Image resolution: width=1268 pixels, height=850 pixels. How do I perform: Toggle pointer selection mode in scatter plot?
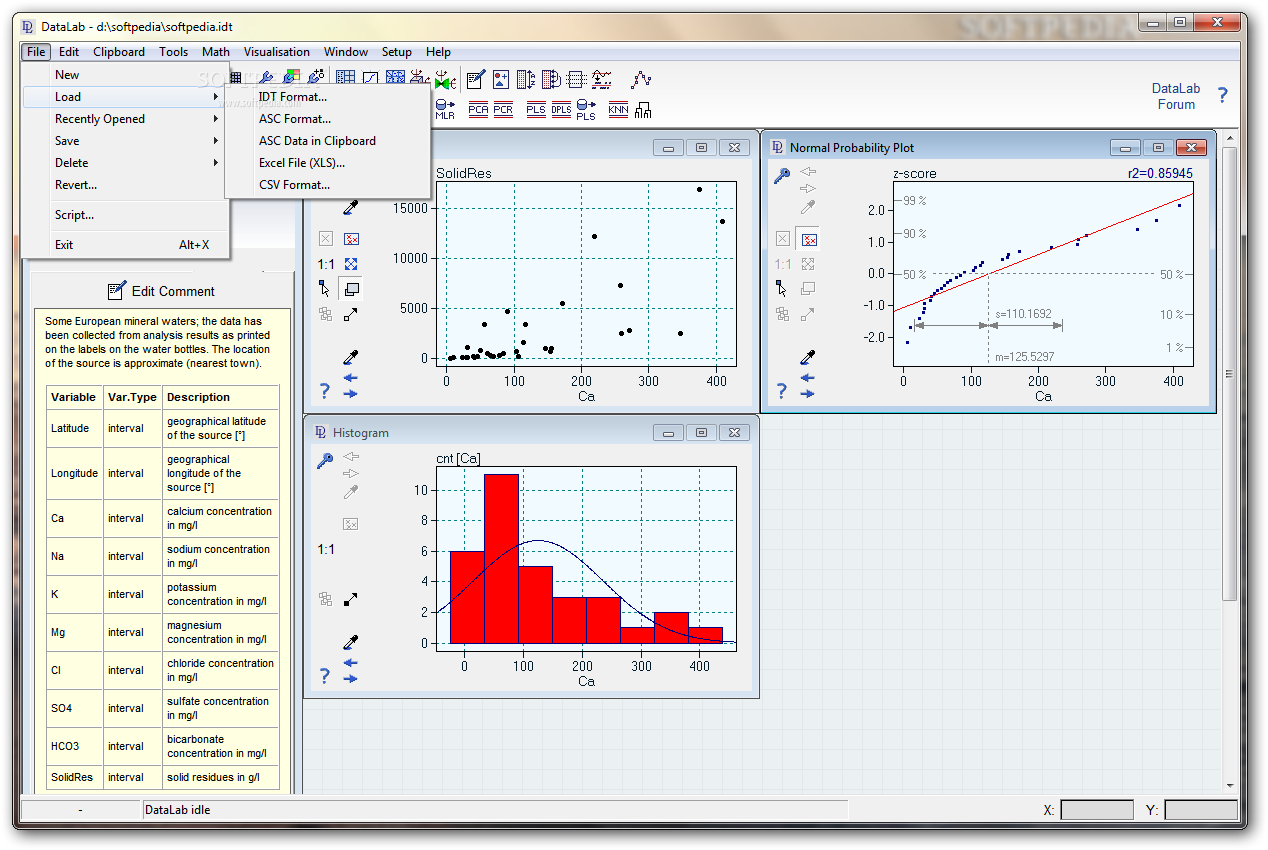click(325, 289)
